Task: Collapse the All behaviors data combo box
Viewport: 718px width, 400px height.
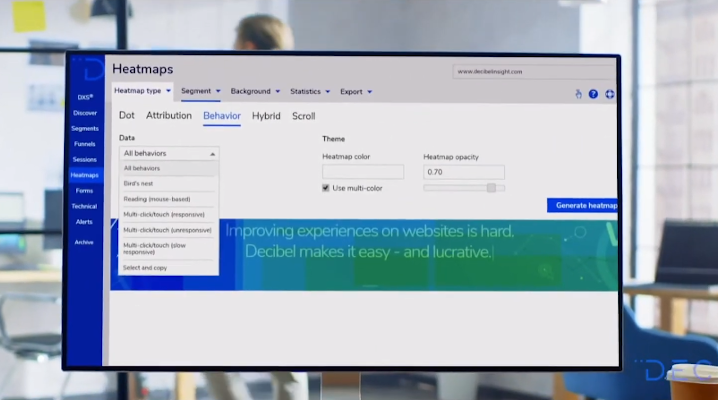Action: pyautogui.click(x=169, y=153)
